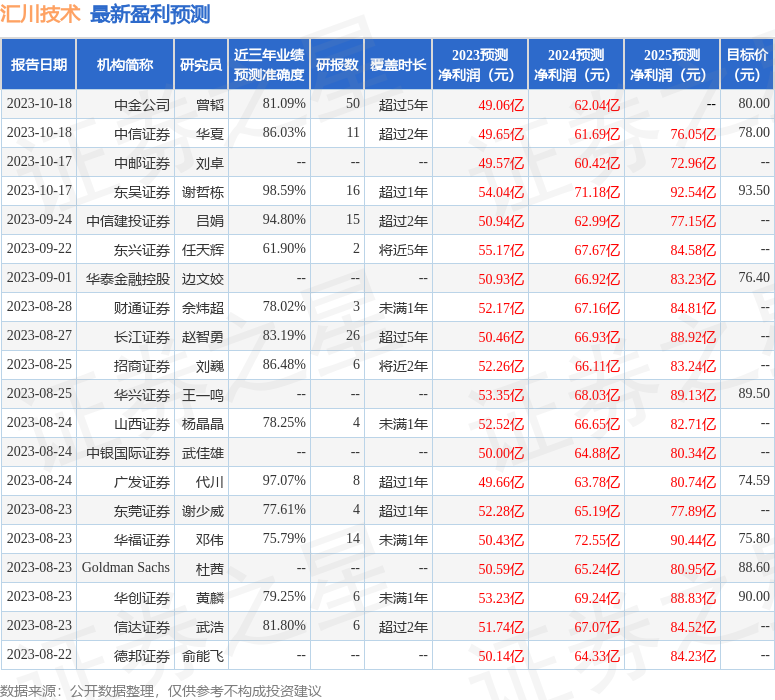Select the Goldman Sachs institution cell

tap(126, 568)
